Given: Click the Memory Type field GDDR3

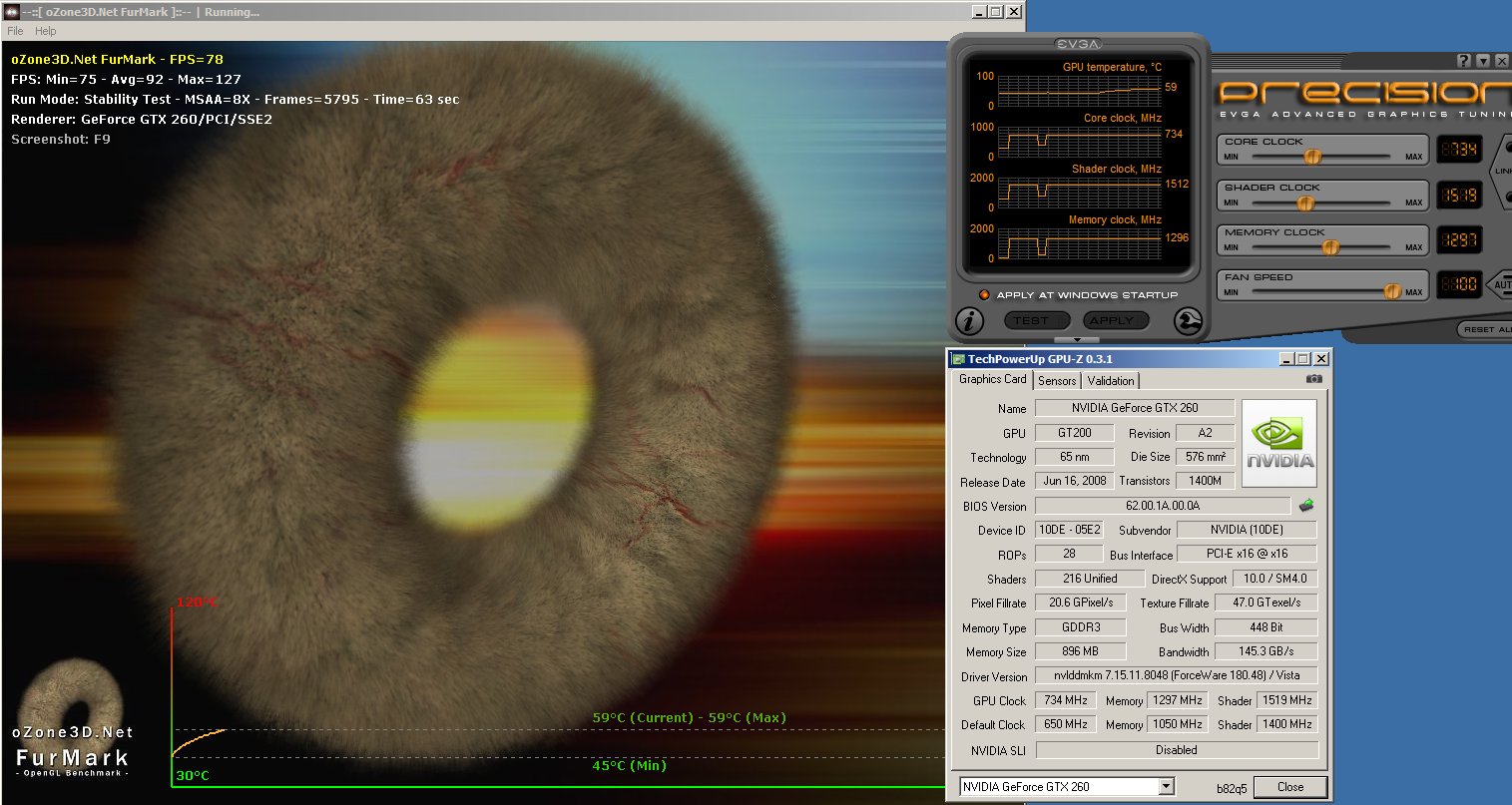Looking at the screenshot, I should pos(1080,627).
